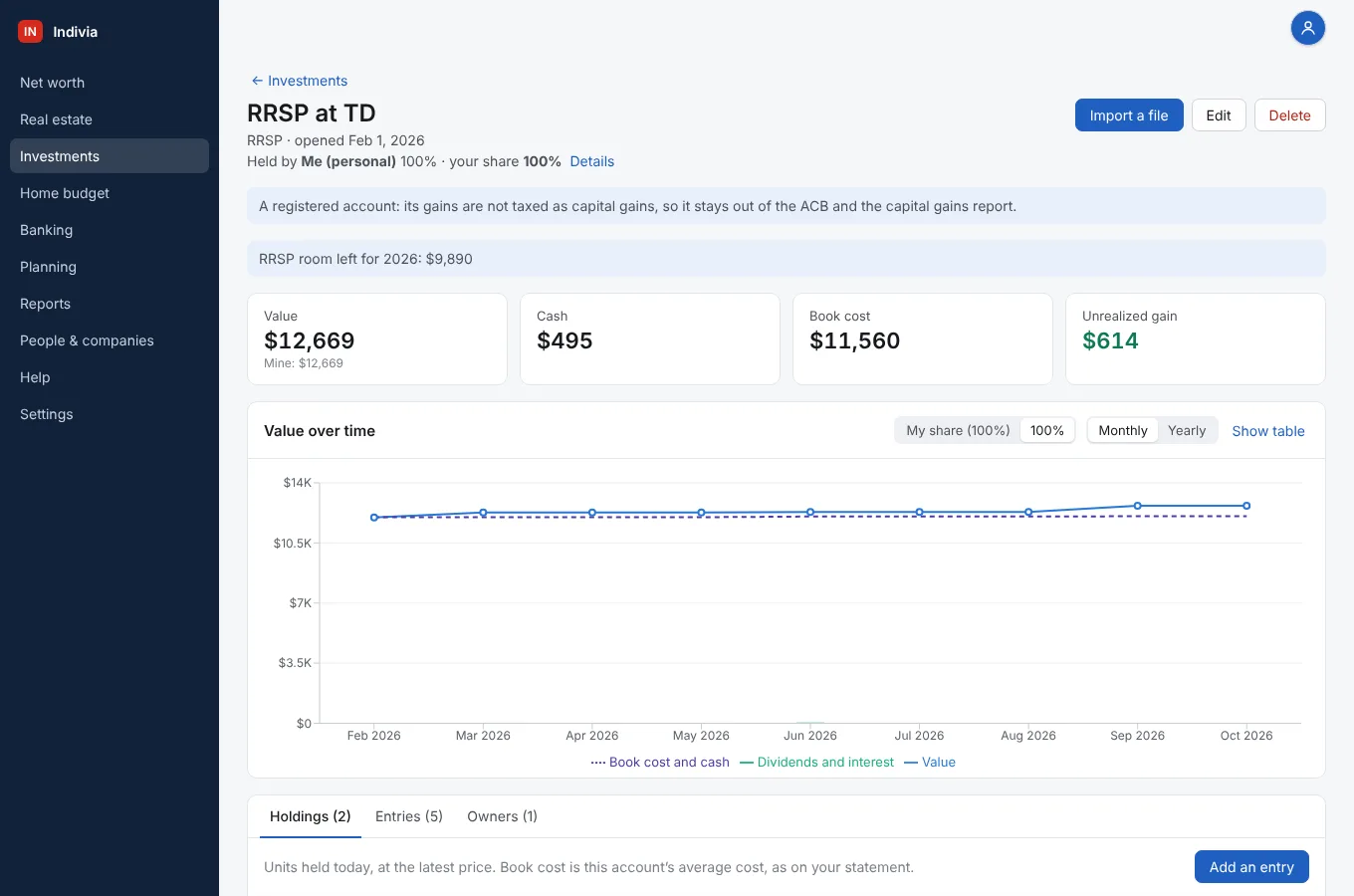This screenshot has height=896, width=1354.
Task: Delete this account
Action: coord(1289,115)
